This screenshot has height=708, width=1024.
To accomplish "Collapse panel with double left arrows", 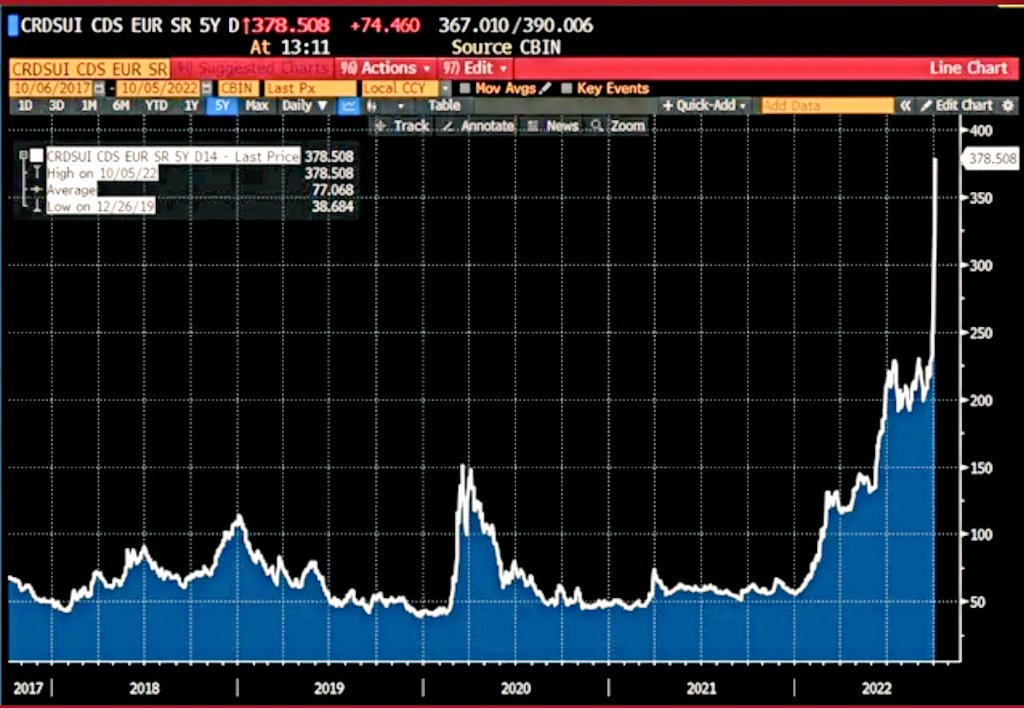I will [905, 106].
